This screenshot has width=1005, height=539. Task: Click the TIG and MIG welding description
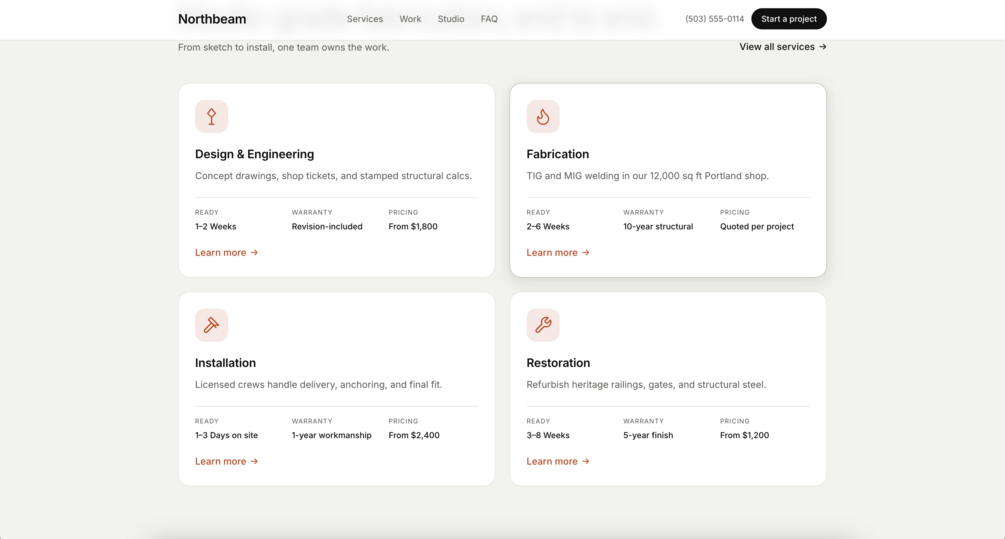click(x=647, y=176)
